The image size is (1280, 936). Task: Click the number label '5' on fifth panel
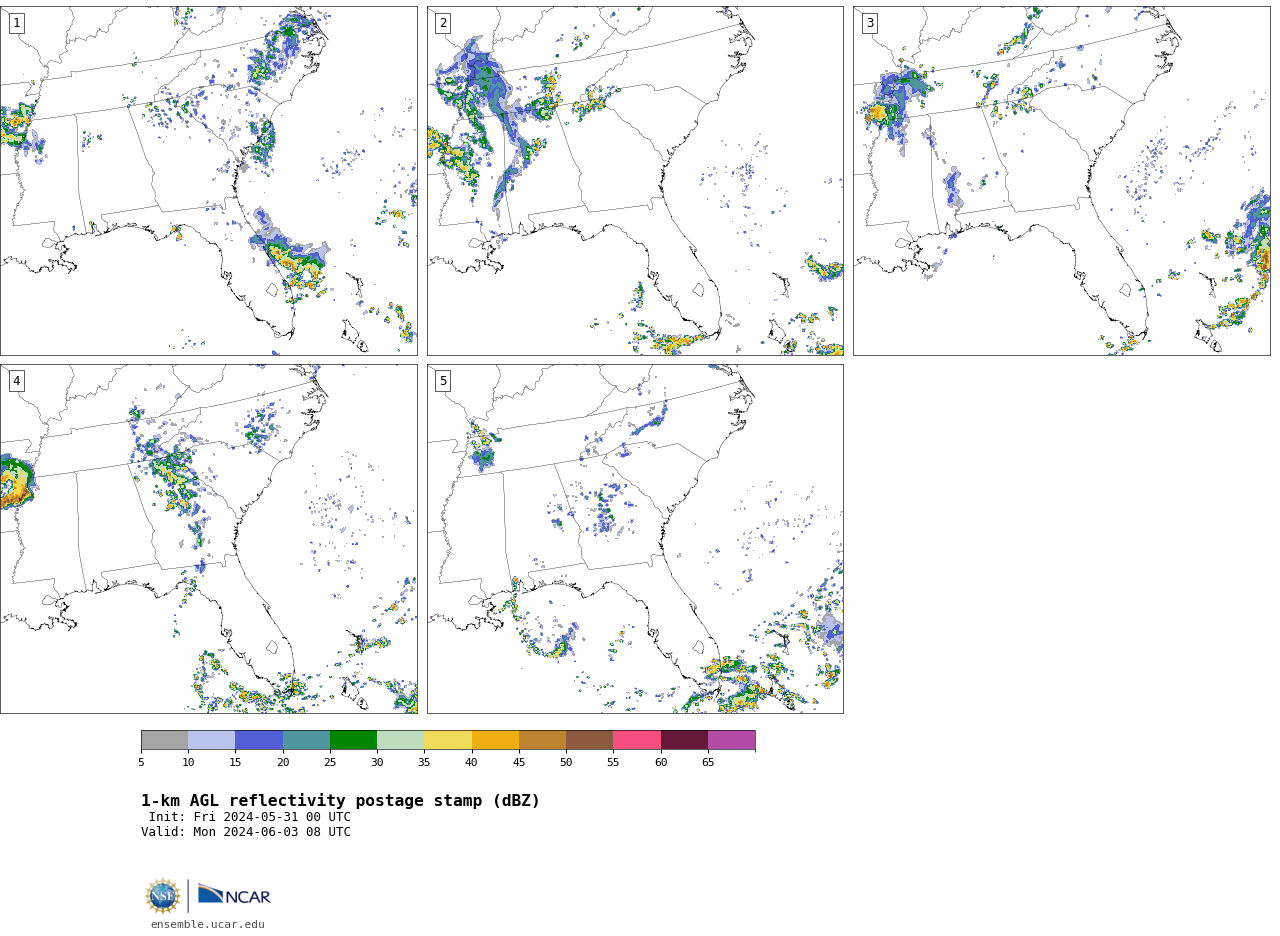point(443,381)
